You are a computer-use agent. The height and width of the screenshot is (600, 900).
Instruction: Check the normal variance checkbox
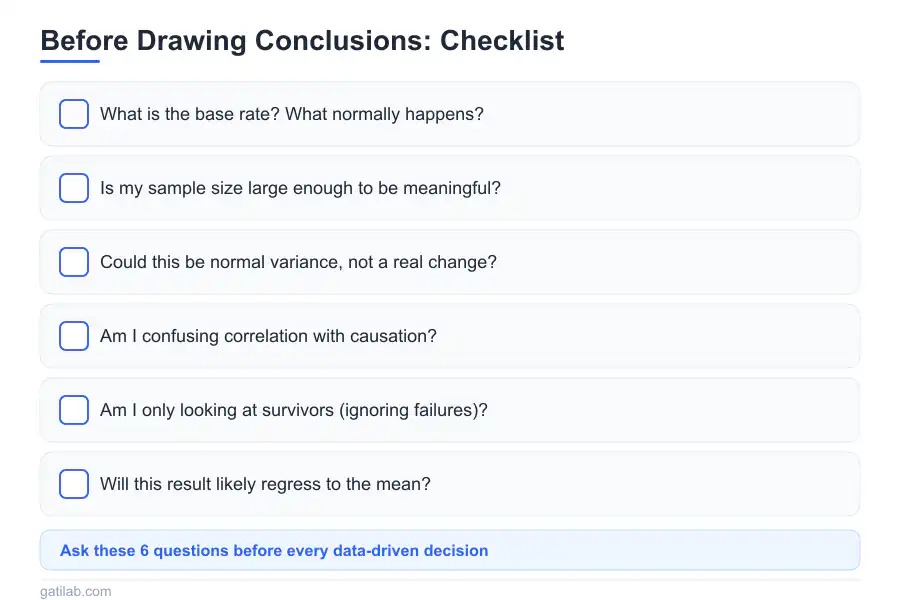pyautogui.click(x=73, y=262)
